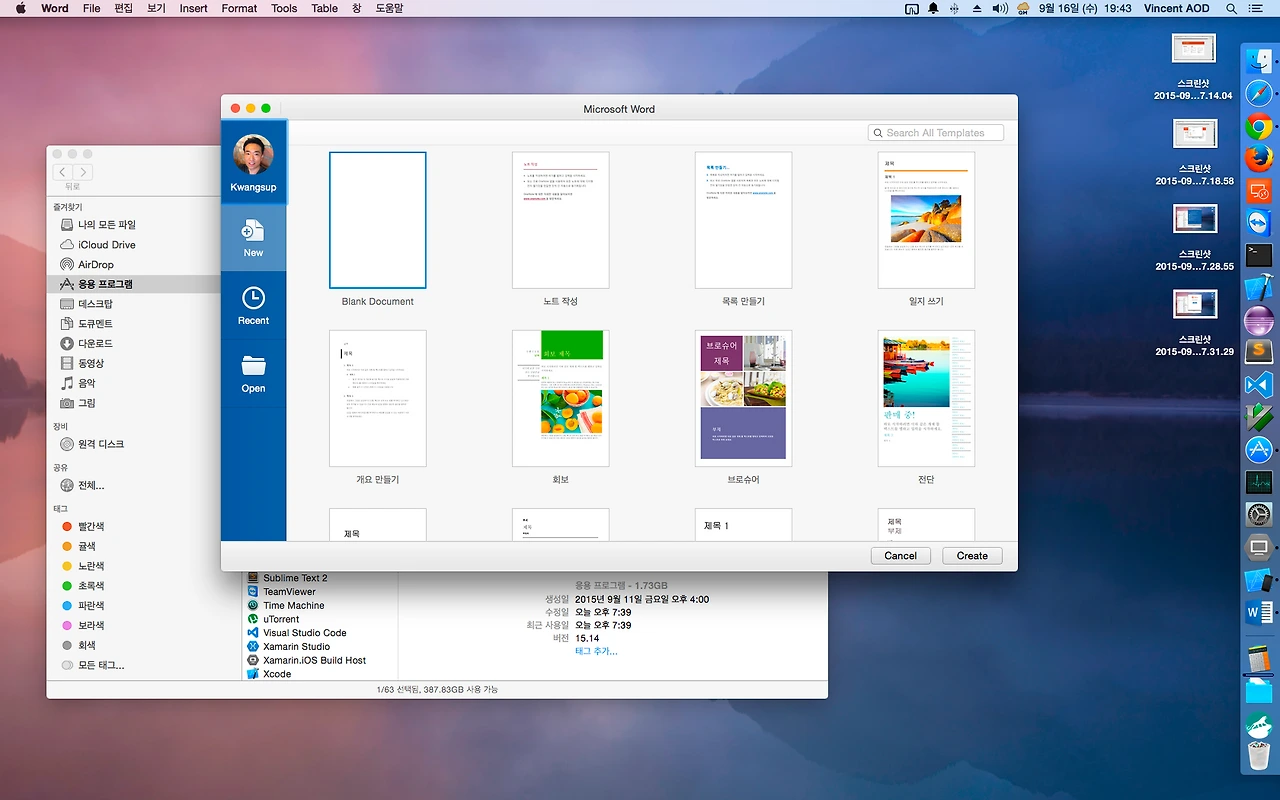This screenshot has height=800, width=1280.
Task: Select 응용 프로그램 in Finder sidebar
Action: tap(133, 284)
